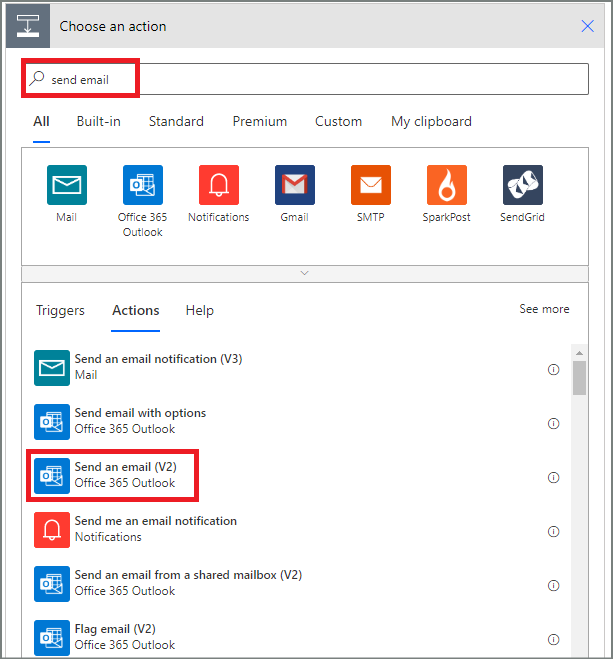Viewport: 613px width, 659px height.
Task: Choose the Notifications connector icon
Action: coord(219,185)
